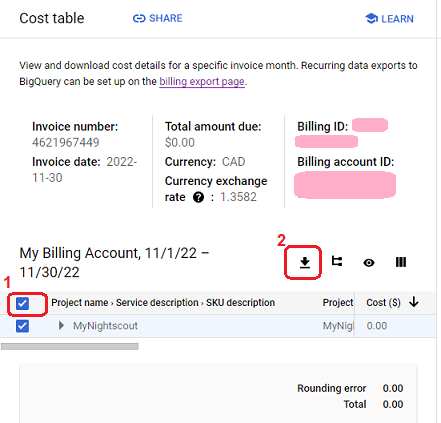Click the currency exchange rate help icon
Viewport: 441px width, 423px height.
198,197
